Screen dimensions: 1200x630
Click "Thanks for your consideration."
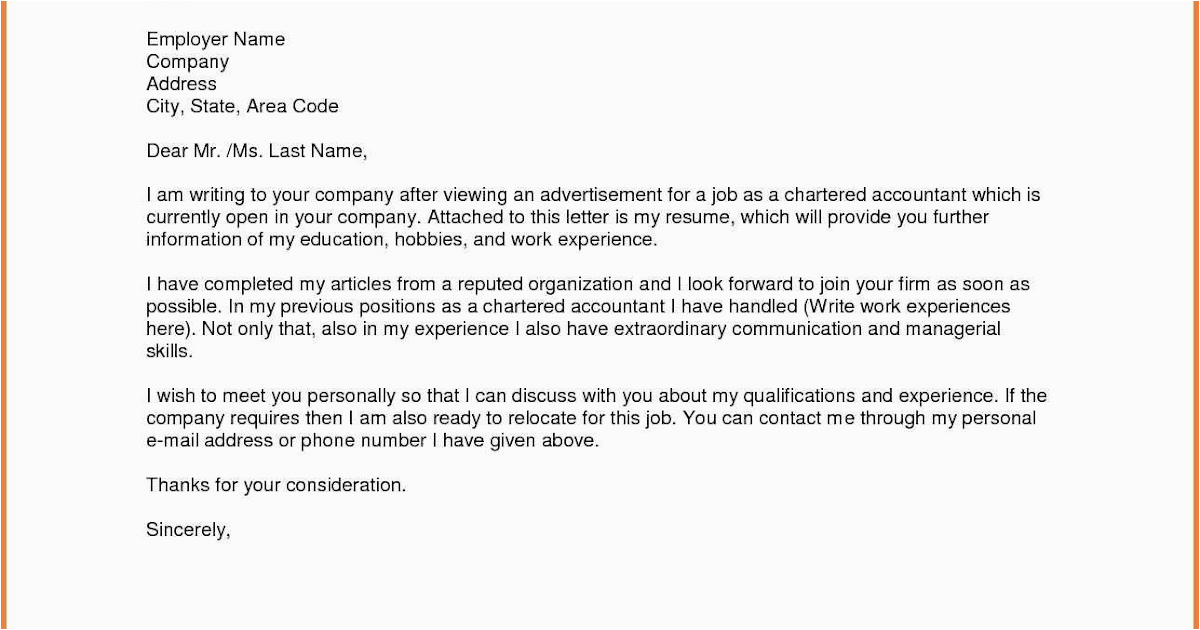[x=276, y=485]
